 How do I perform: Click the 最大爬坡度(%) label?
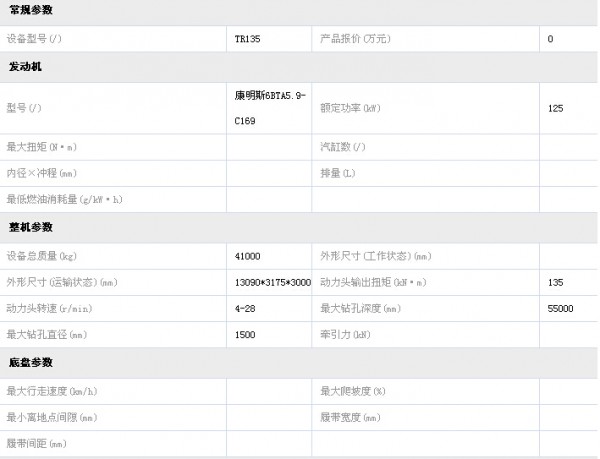[x=353, y=390]
